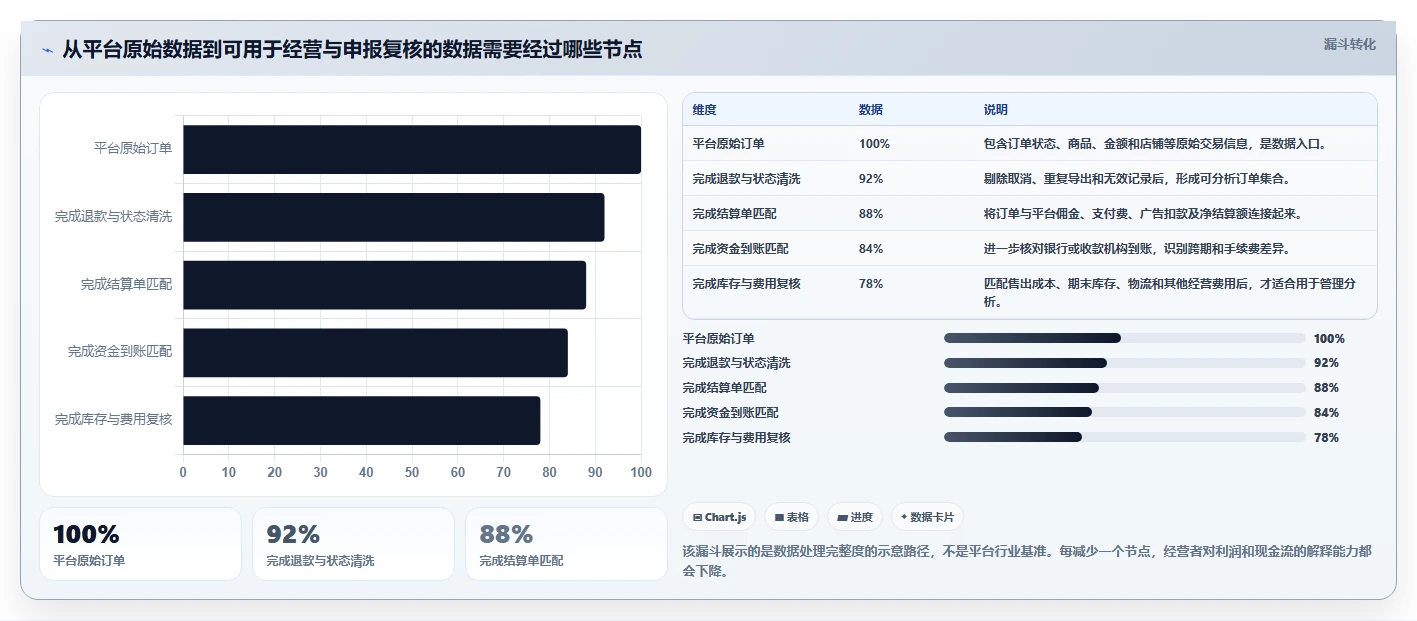The image size is (1417, 621).
Task: Click the 100% value in the table
Action: point(874,144)
